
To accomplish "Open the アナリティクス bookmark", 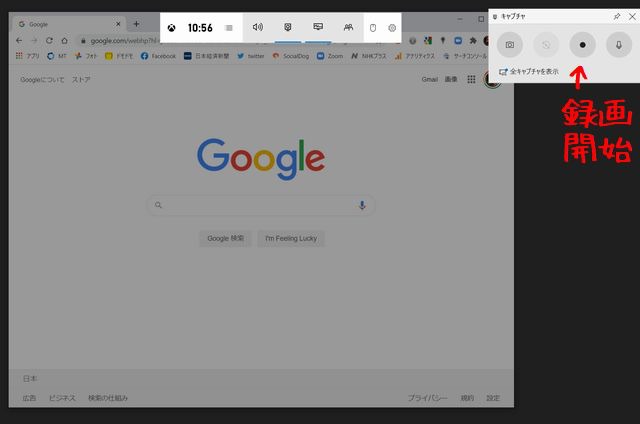I will [415, 56].
